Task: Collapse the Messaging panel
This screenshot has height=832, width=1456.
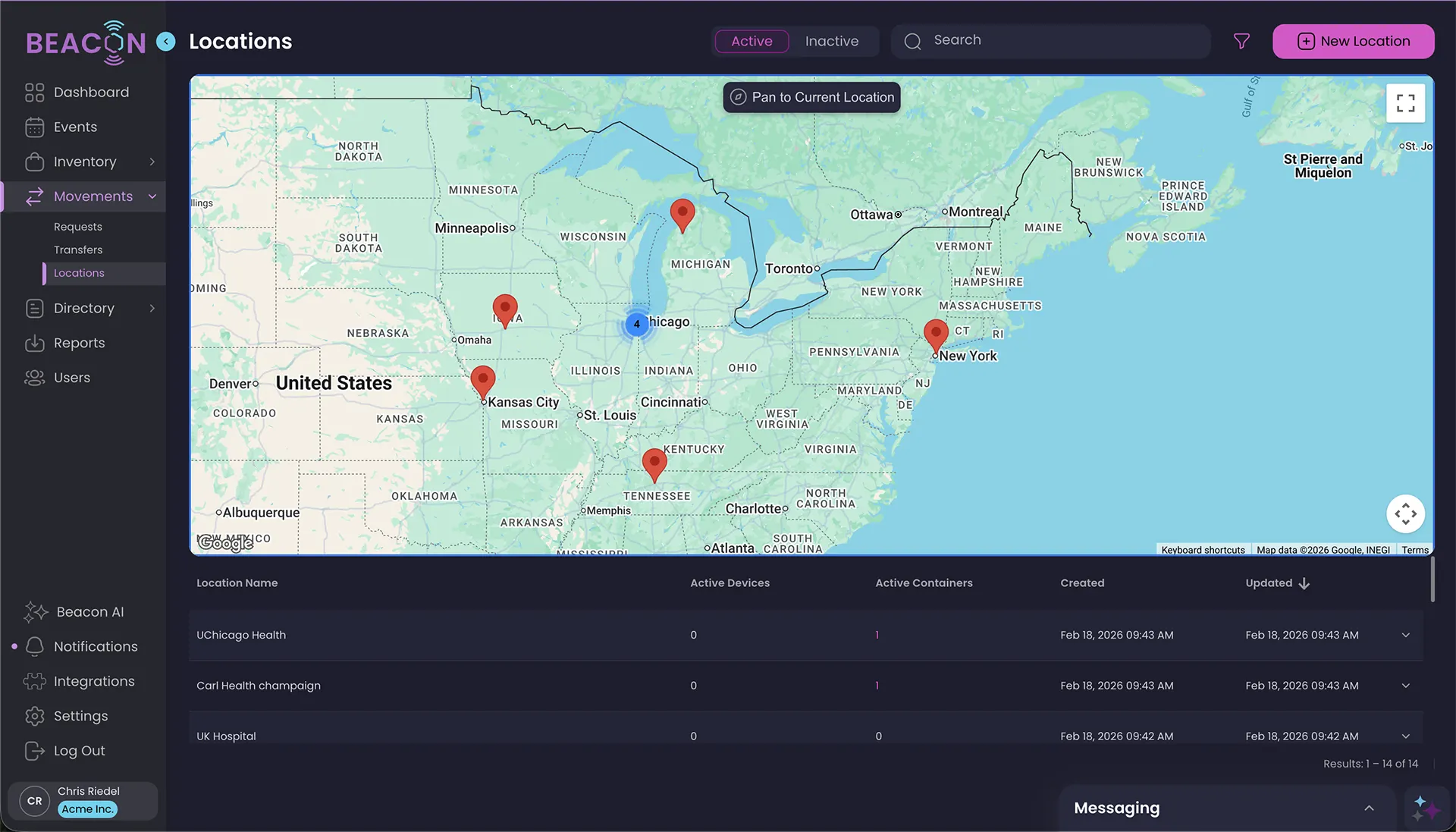Action: tap(1369, 808)
